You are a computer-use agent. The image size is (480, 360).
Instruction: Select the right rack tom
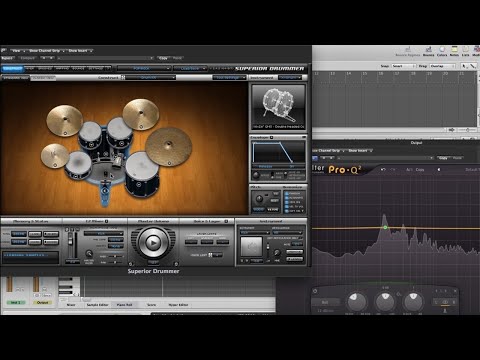(x=119, y=132)
